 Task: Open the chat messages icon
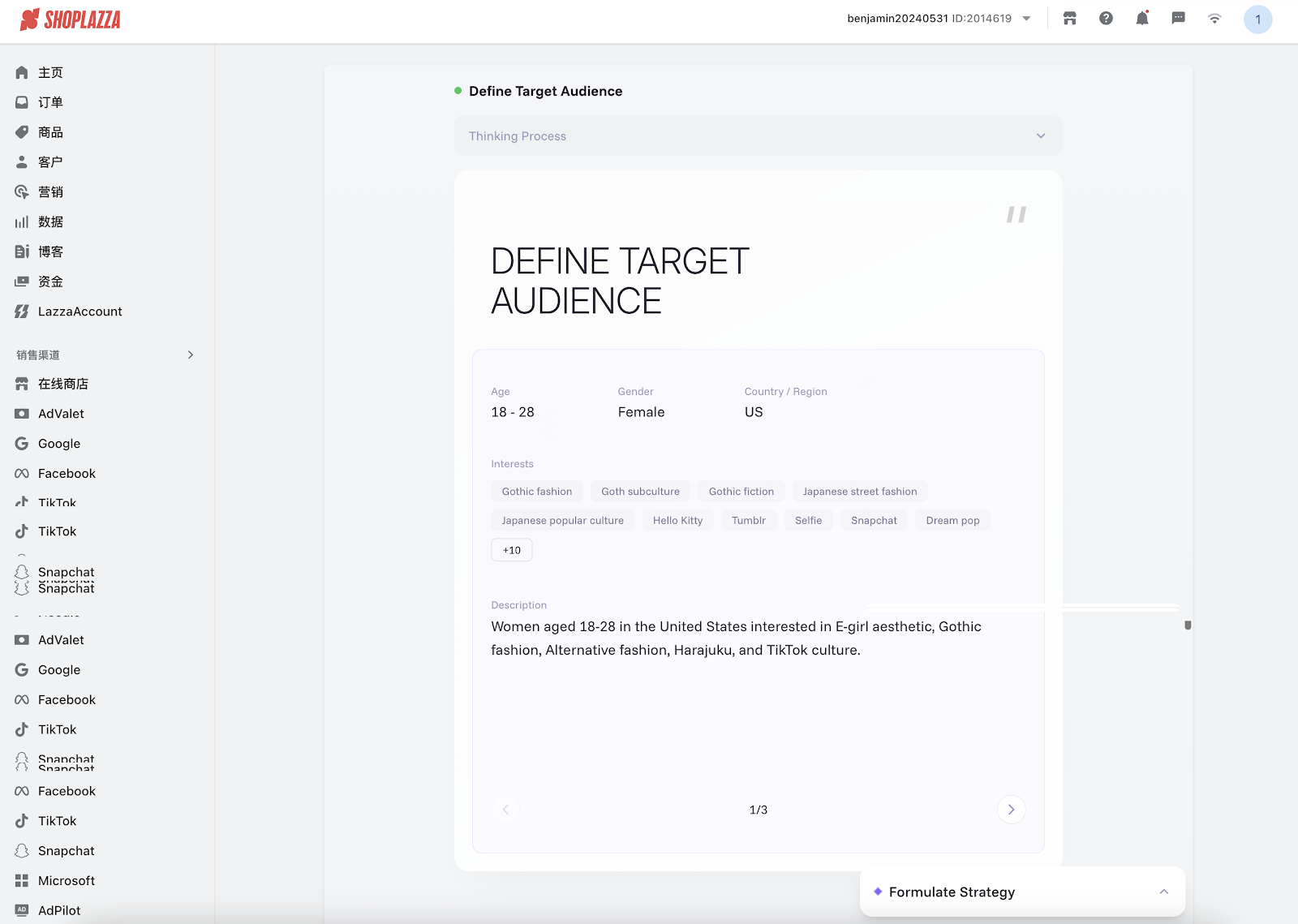pyautogui.click(x=1178, y=19)
